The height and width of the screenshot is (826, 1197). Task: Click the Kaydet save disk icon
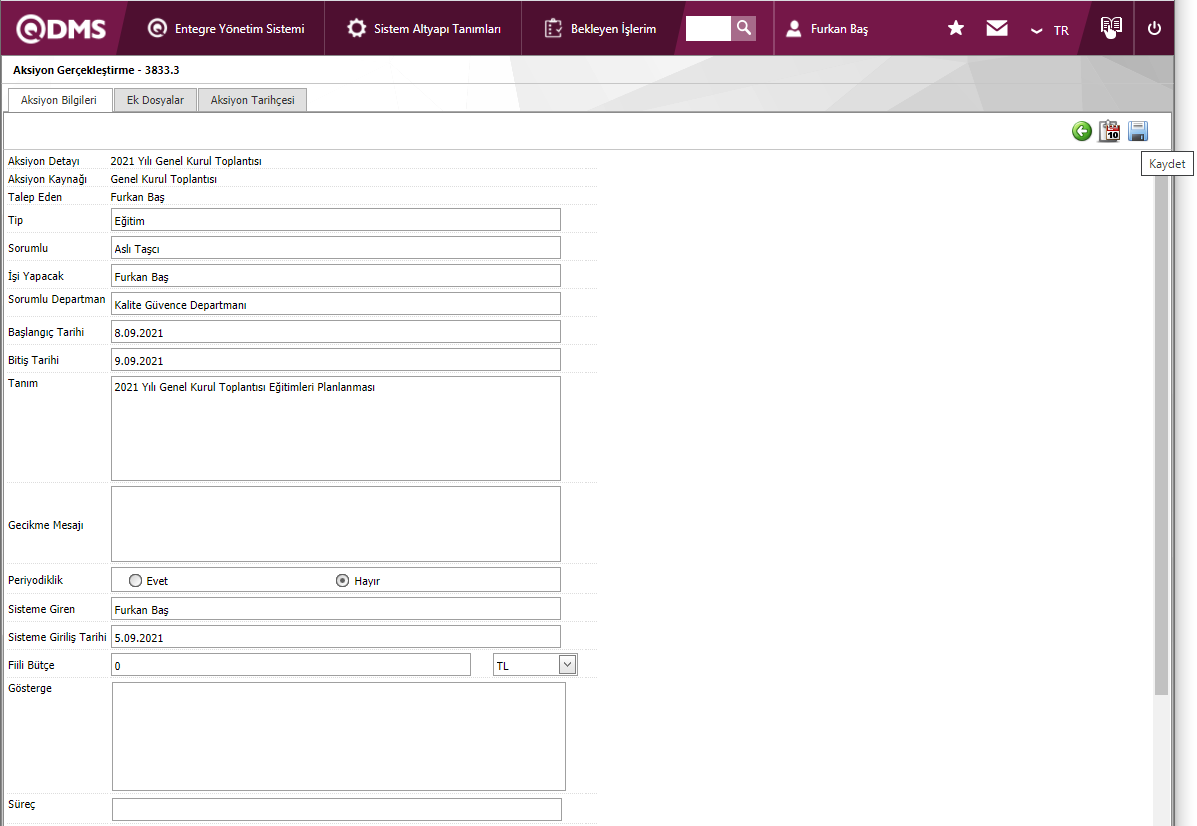click(1138, 132)
